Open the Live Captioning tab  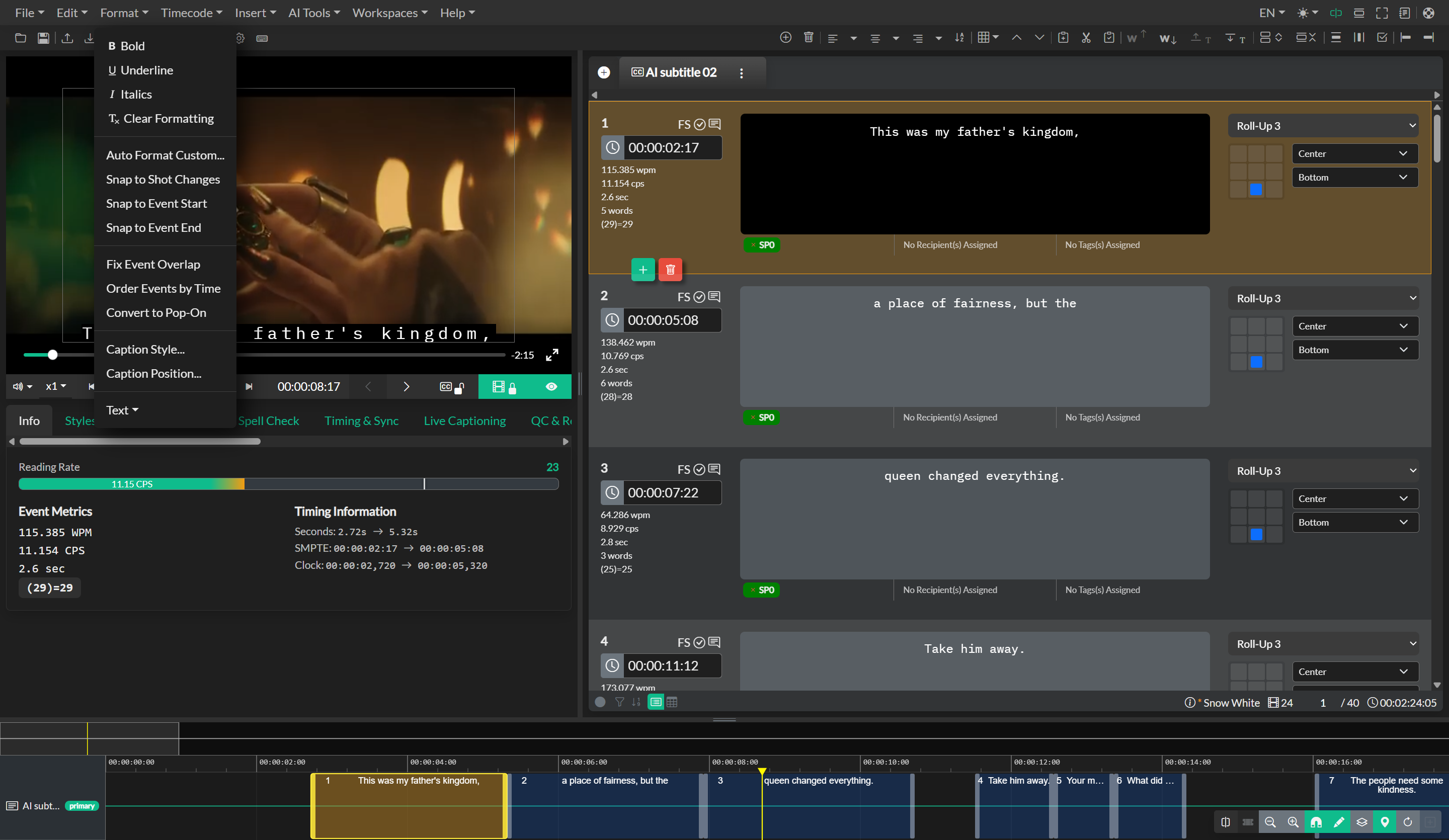[x=464, y=421]
